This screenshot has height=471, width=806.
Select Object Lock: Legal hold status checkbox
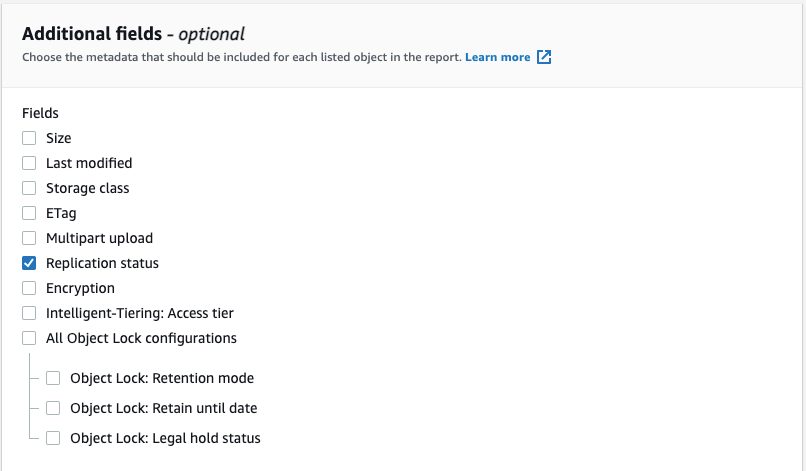pos(53,438)
